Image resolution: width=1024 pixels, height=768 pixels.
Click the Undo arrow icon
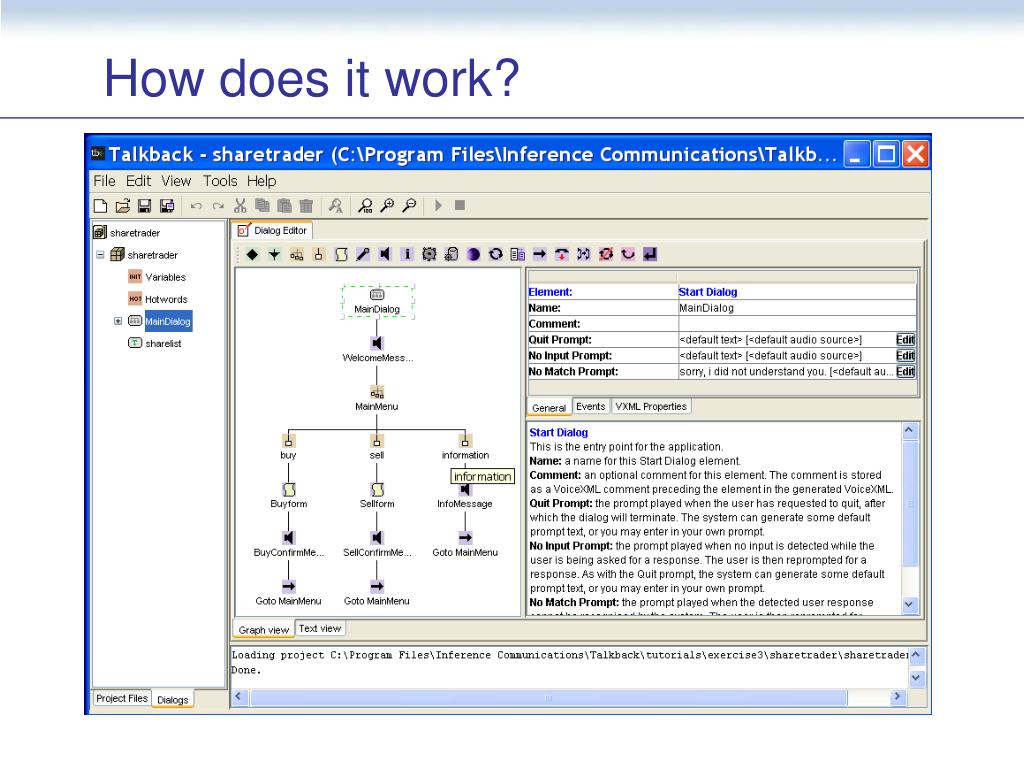[196, 206]
